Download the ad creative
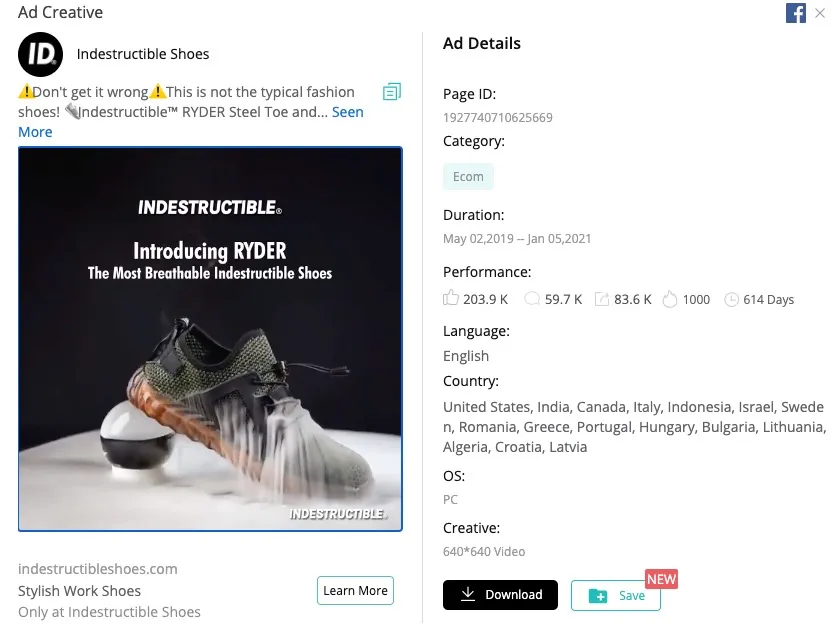Viewport: 838px width, 624px height. tap(500, 595)
